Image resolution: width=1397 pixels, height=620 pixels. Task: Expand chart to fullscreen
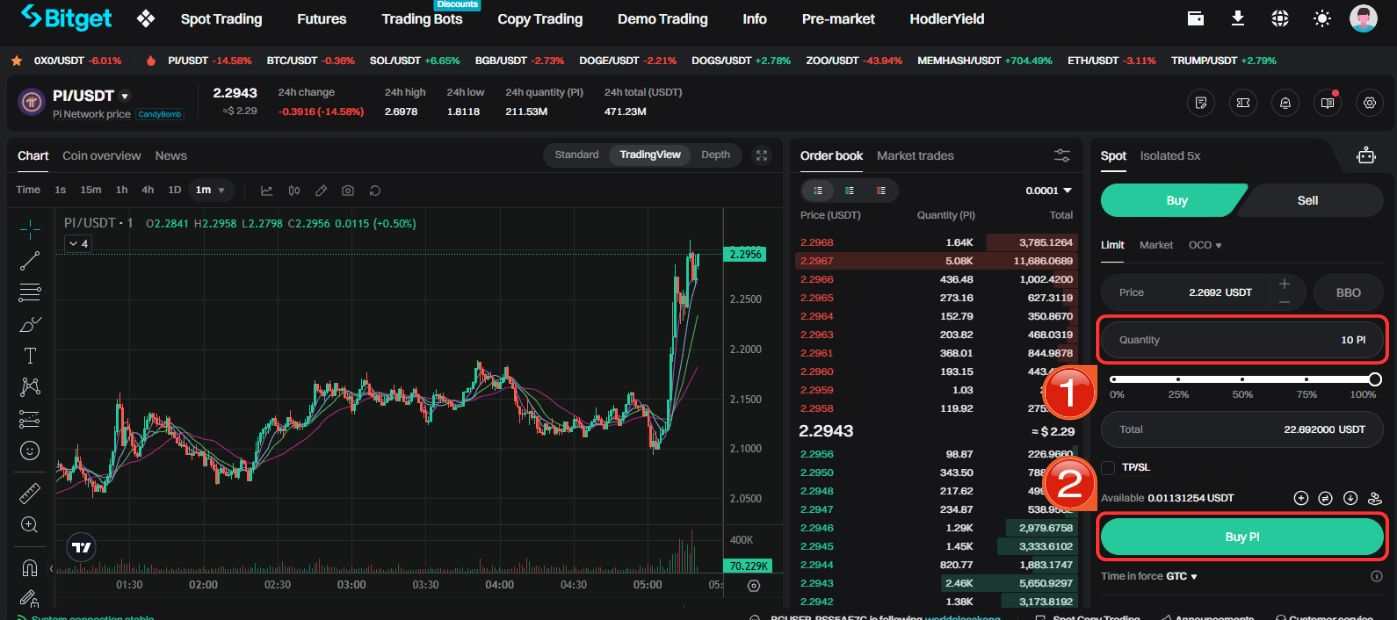click(762, 155)
